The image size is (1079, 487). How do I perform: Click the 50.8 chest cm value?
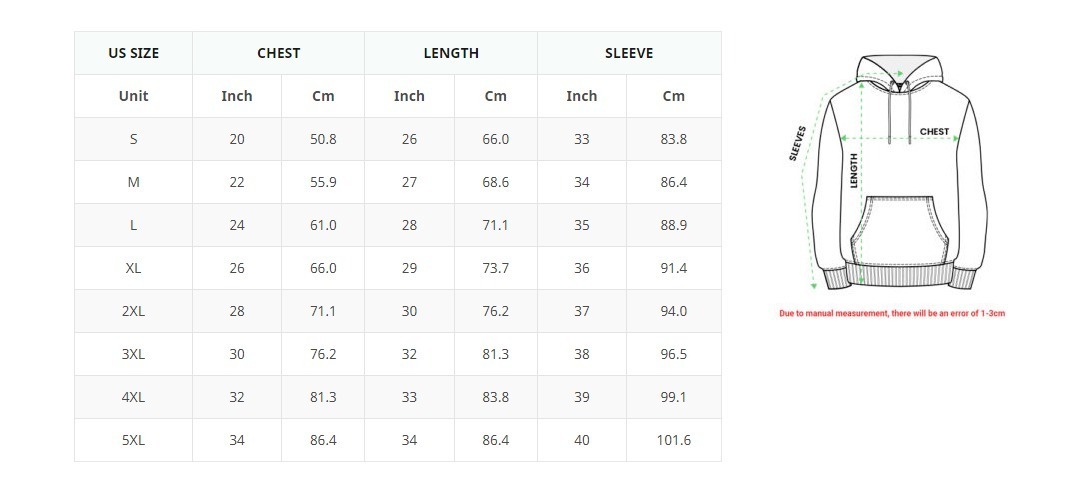click(323, 139)
